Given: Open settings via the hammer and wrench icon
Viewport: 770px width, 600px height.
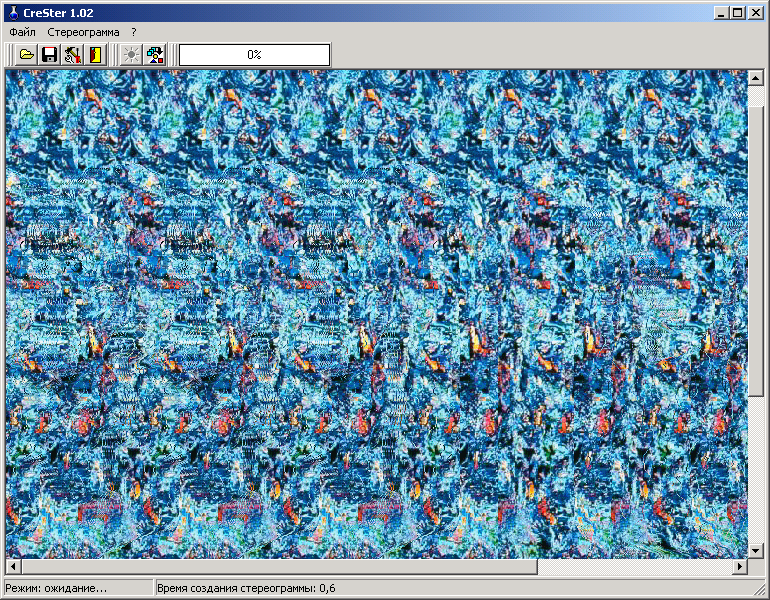Looking at the screenshot, I should (x=72, y=55).
